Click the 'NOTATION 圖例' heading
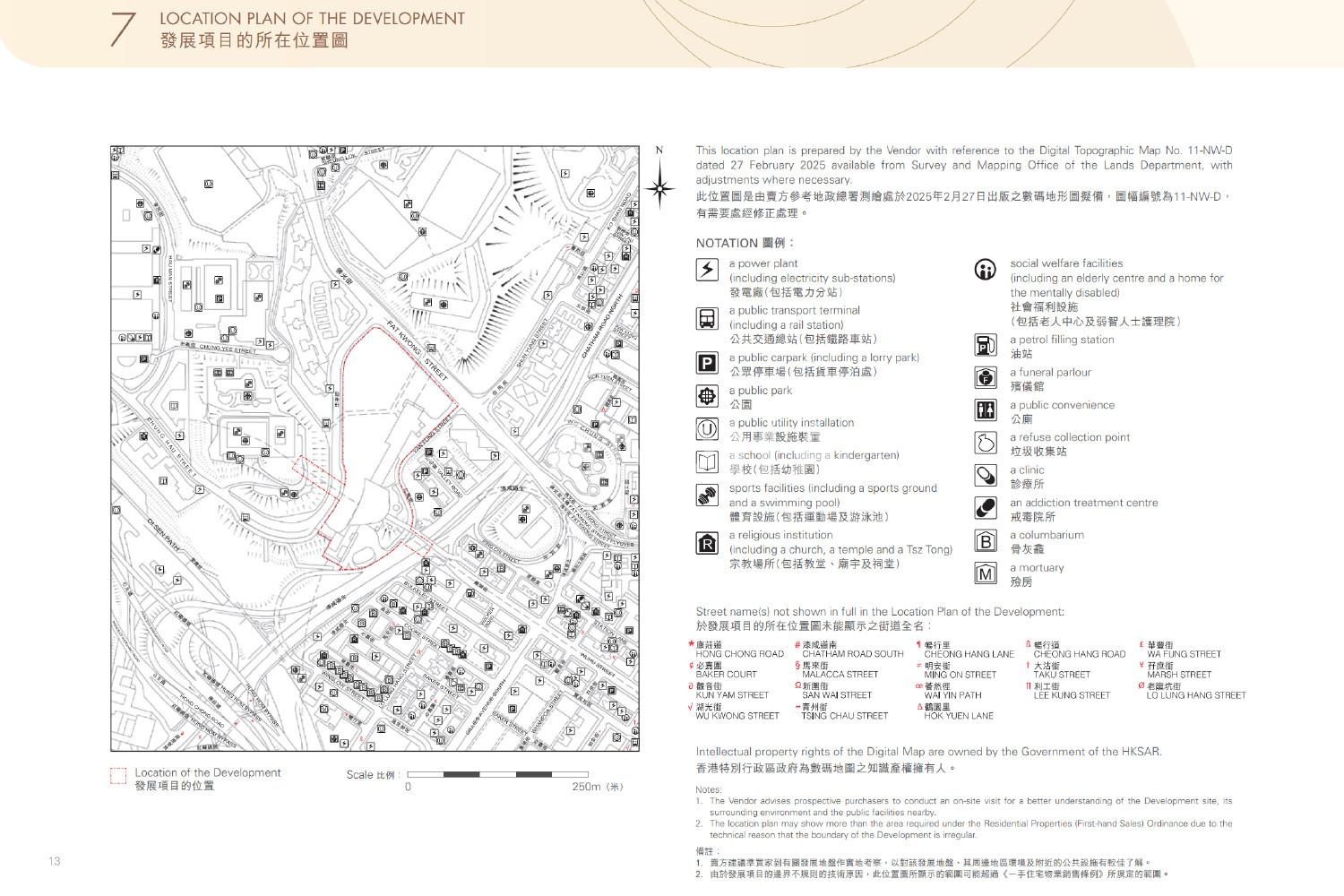1344x896 pixels. (744, 243)
